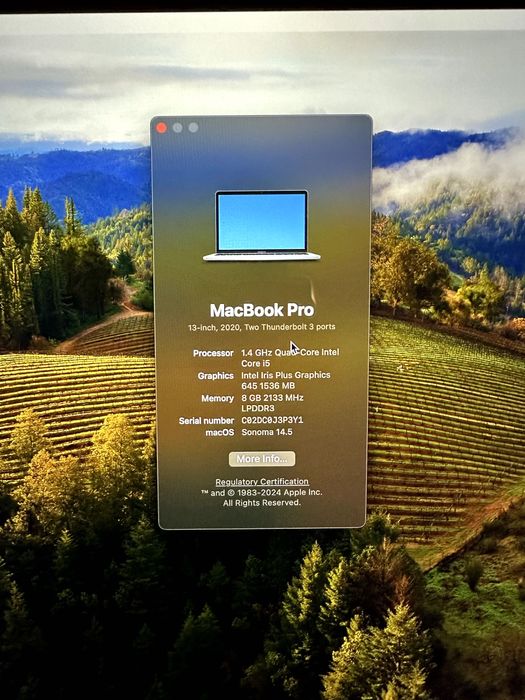525x700 pixels.
Task: Close the About This Mac window
Action: click(x=162, y=128)
